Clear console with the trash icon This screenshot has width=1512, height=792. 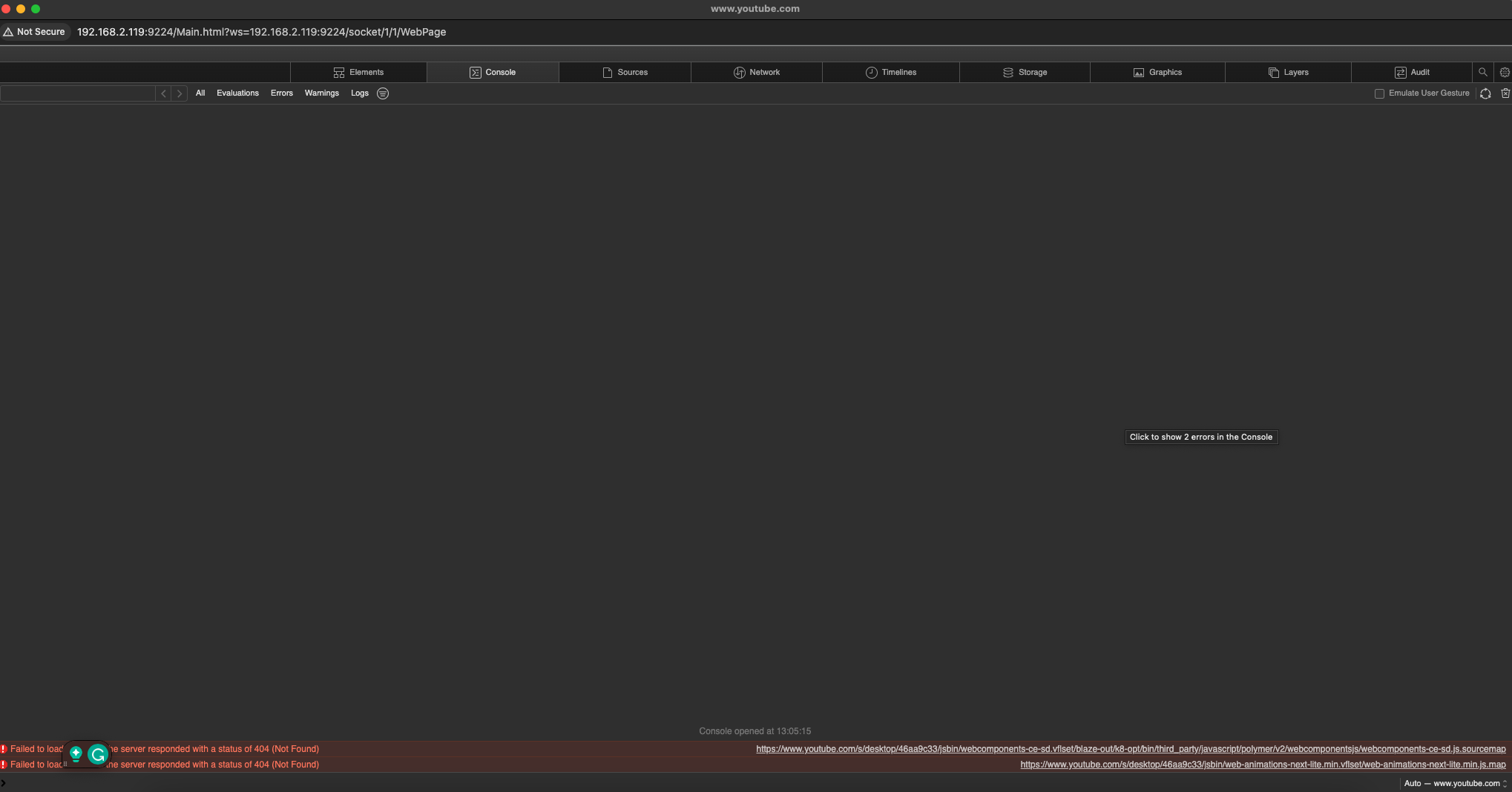[1505, 93]
